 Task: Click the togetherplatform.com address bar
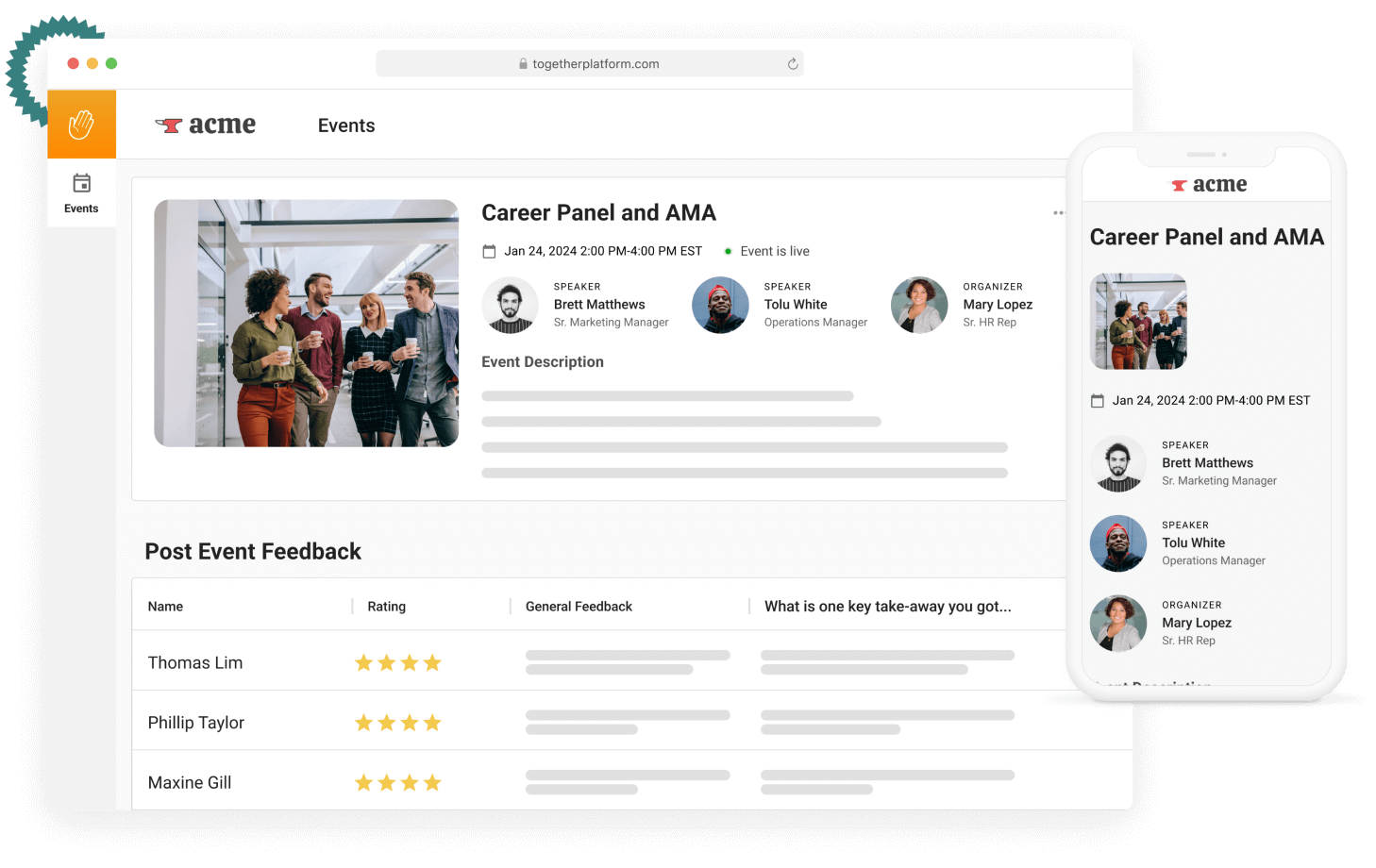coord(590,64)
